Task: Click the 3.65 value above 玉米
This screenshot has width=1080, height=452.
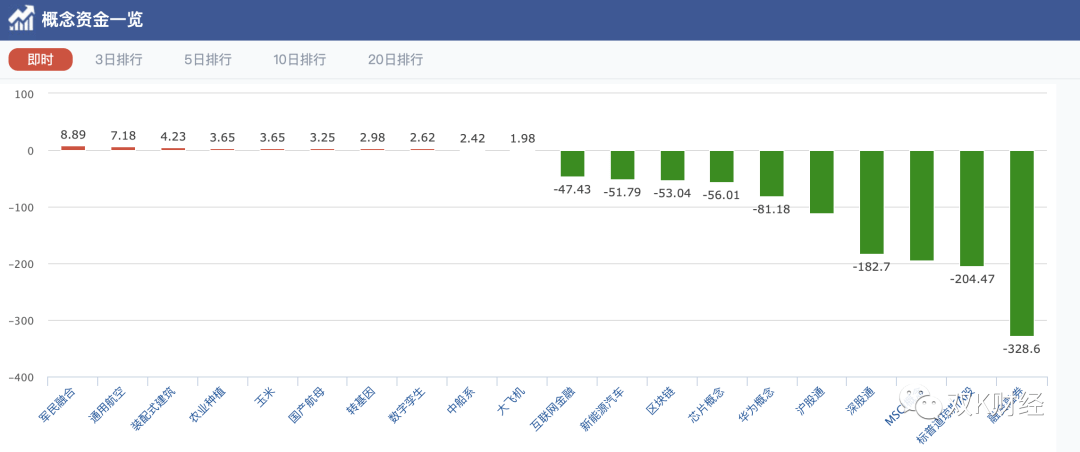Action: pos(273,138)
